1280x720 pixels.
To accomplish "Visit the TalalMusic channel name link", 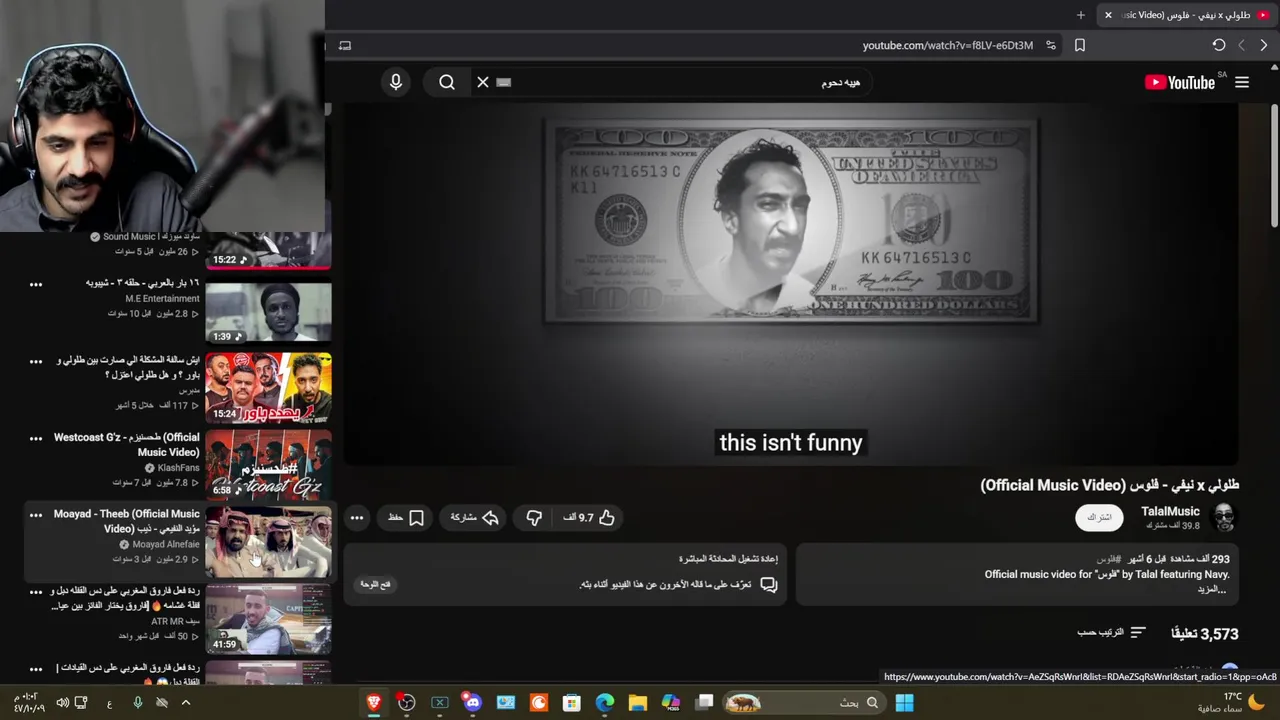I will tap(1170, 511).
